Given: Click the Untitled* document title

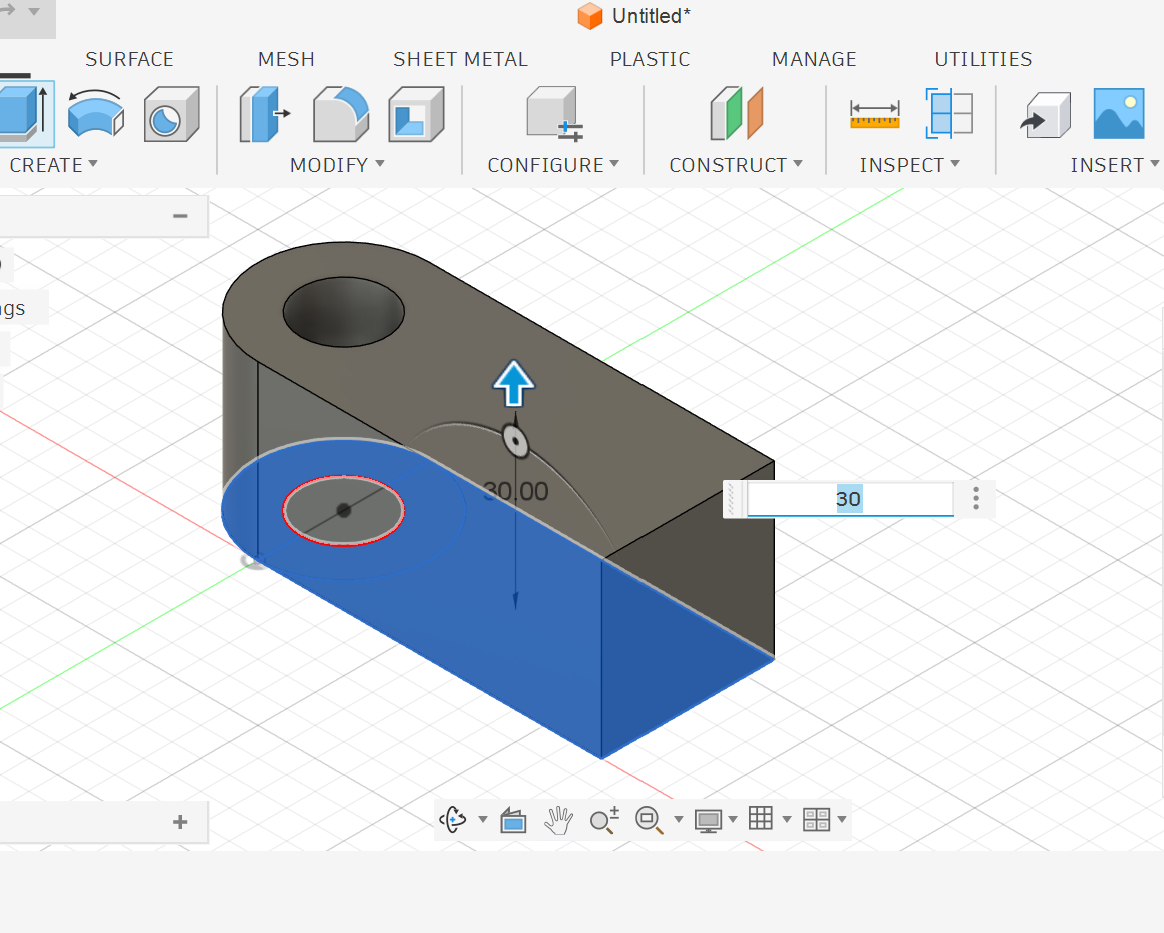Looking at the screenshot, I should [651, 16].
